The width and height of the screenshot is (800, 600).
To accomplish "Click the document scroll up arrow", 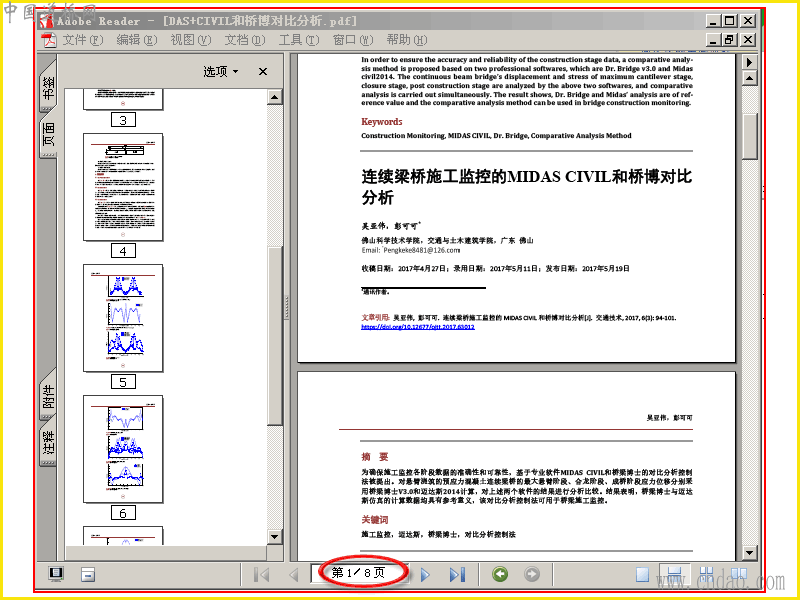I will [x=749, y=78].
